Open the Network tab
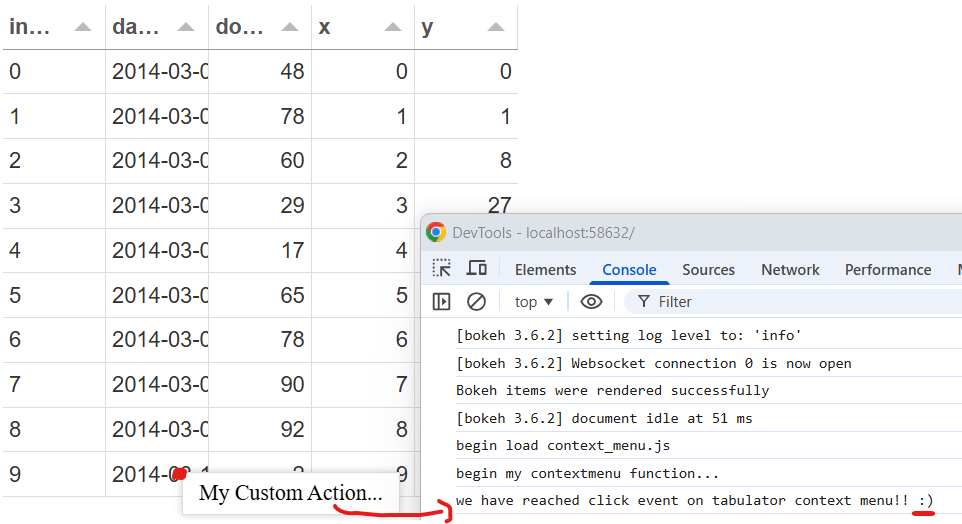 790,270
